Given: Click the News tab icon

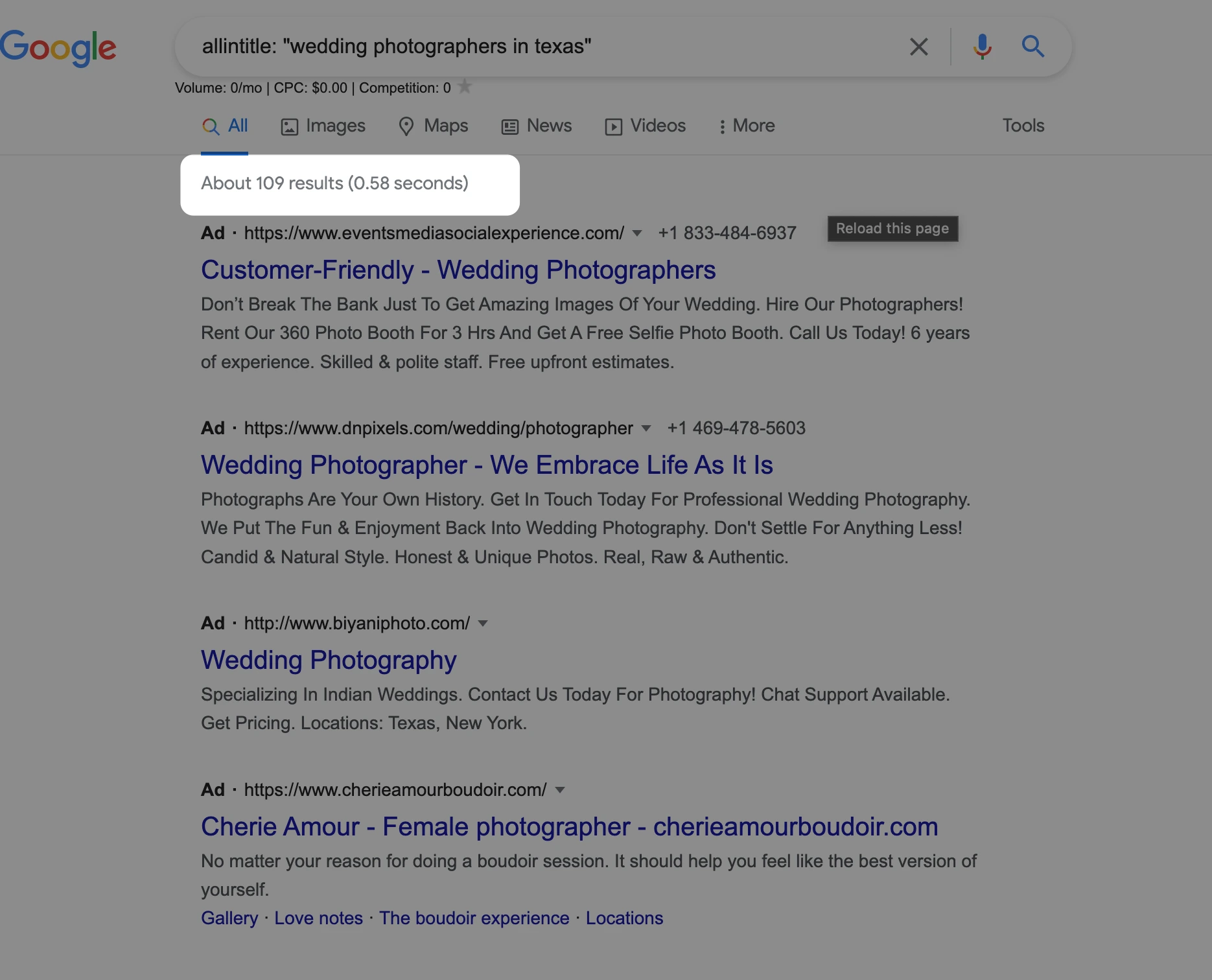Looking at the screenshot, I should [510, 126].
